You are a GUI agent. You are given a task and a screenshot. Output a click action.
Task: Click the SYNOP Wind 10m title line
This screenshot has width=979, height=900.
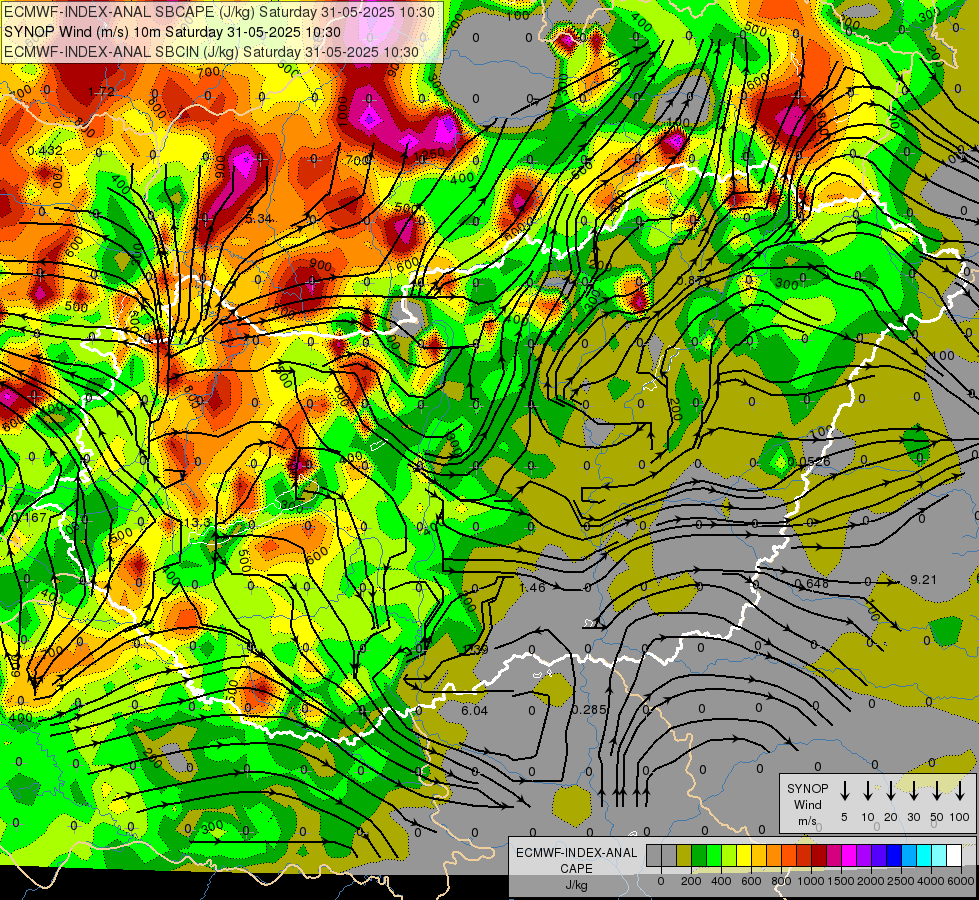[x=172, y=32]
